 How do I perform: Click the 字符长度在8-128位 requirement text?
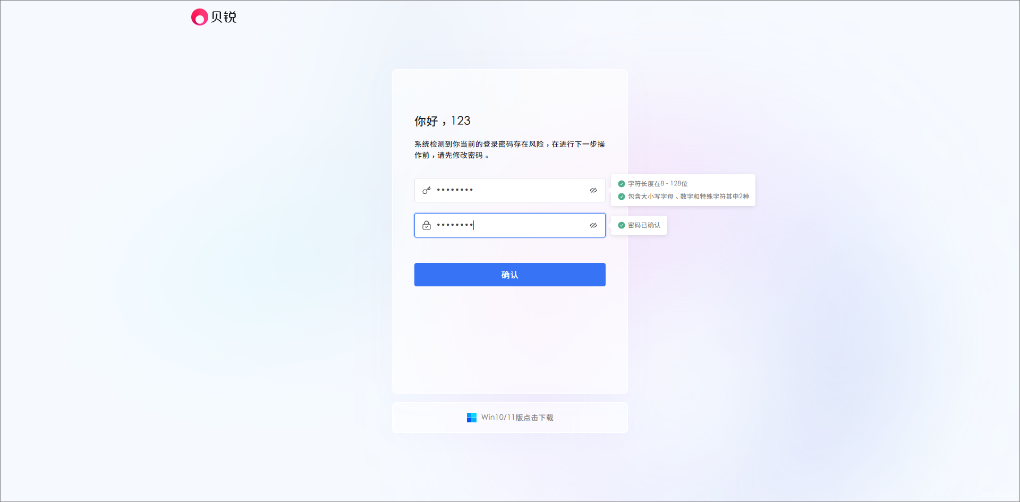pyautogui.click(x=658, y=184)
